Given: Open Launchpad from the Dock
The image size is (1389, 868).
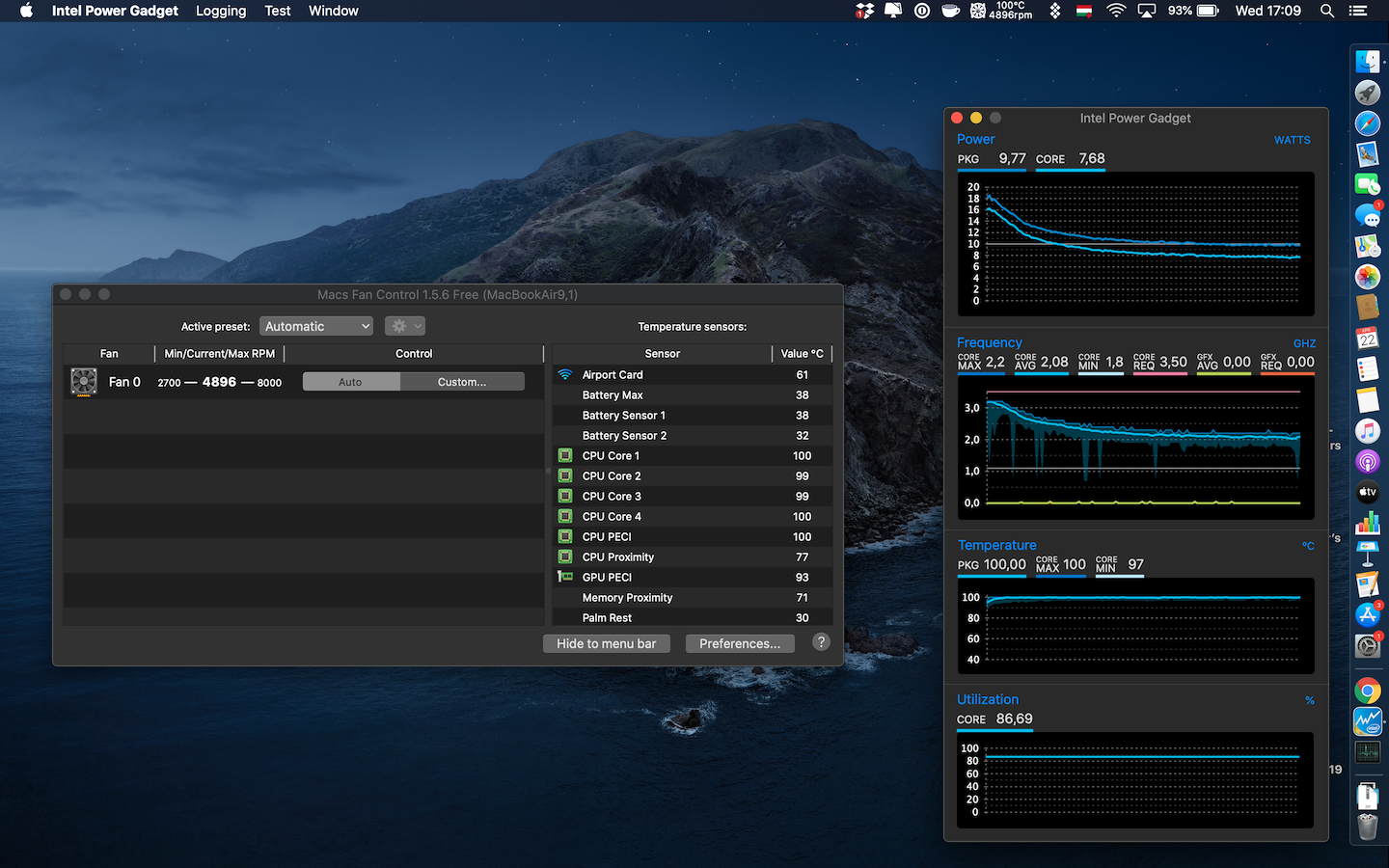Looking at the screenshot, I should tap(1368, 92).
